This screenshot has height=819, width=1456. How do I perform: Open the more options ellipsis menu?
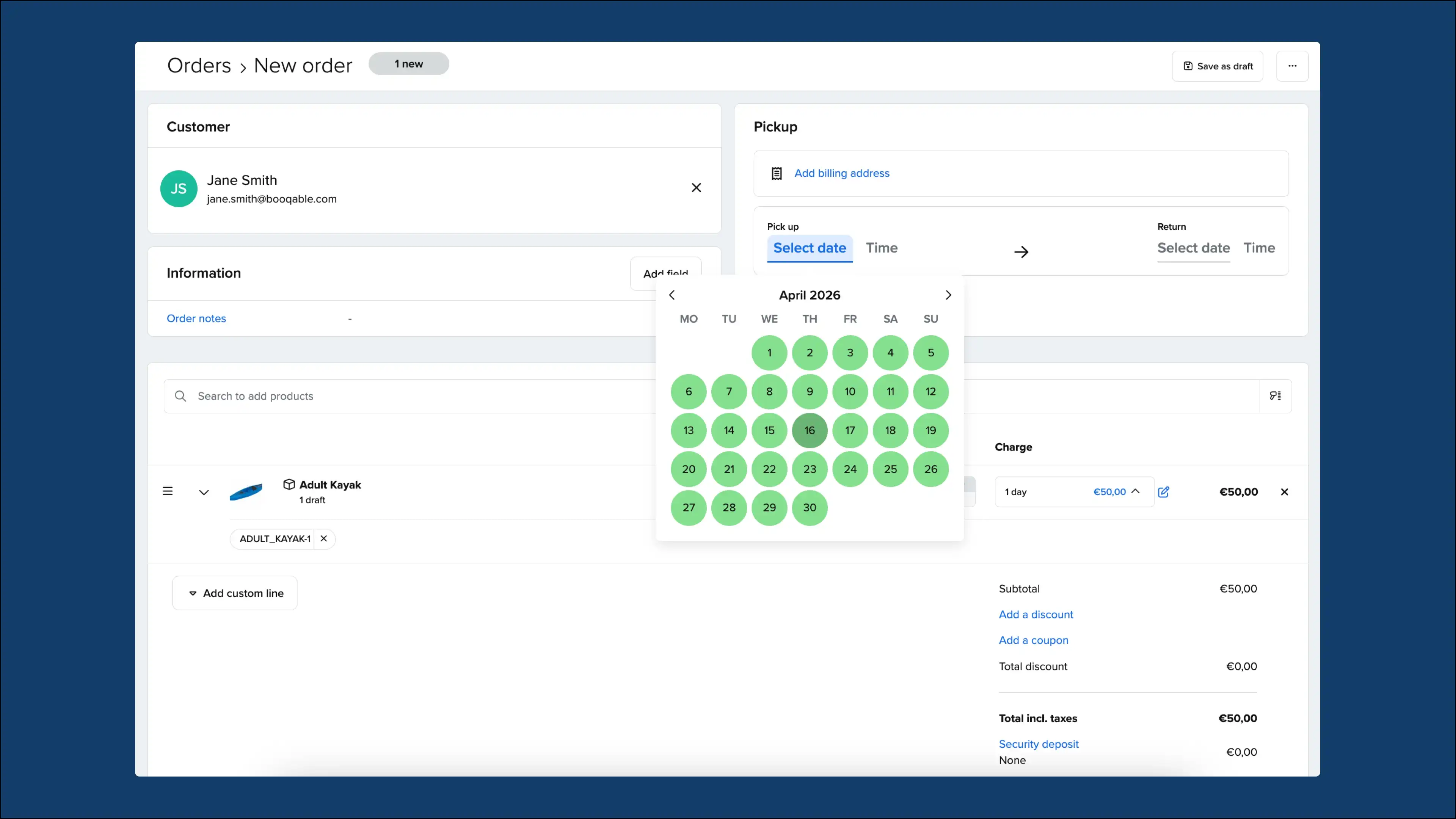1293,66
